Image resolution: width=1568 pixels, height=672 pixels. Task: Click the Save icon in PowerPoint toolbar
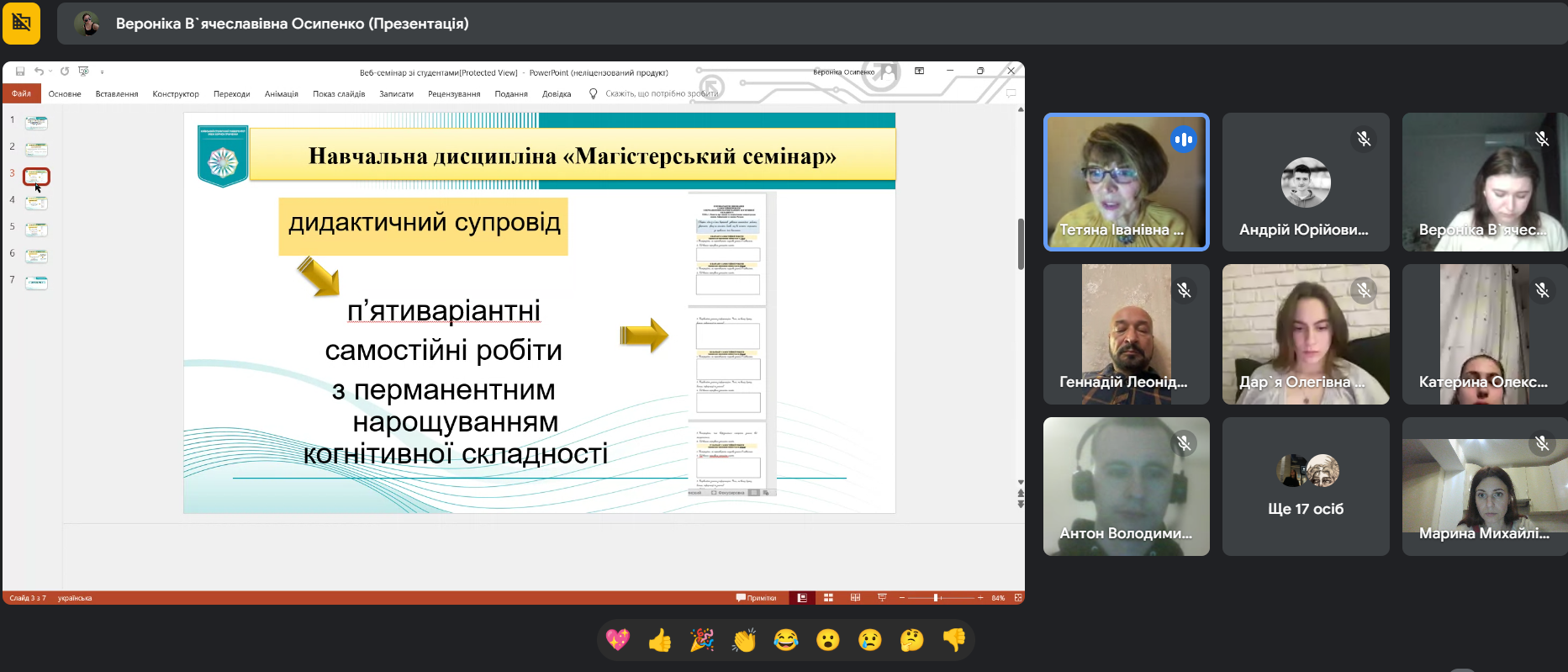click(x=20, y=71)
